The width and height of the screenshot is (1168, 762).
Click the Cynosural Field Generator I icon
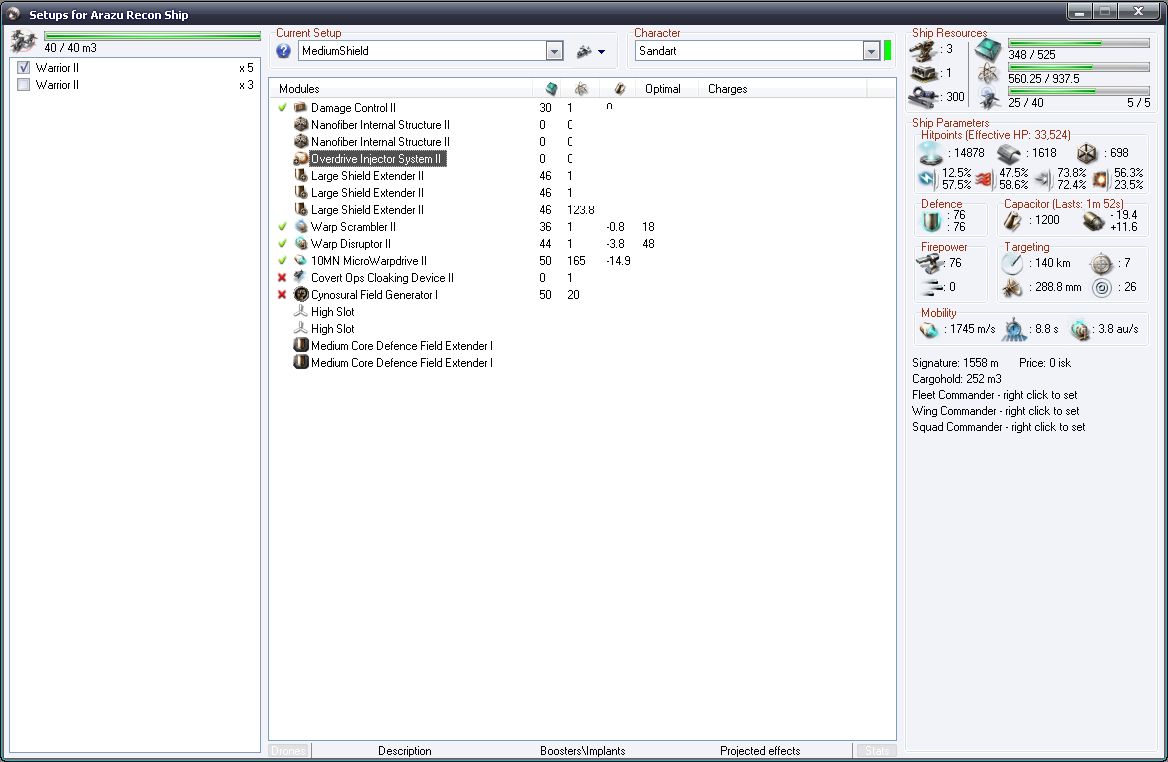300,294
